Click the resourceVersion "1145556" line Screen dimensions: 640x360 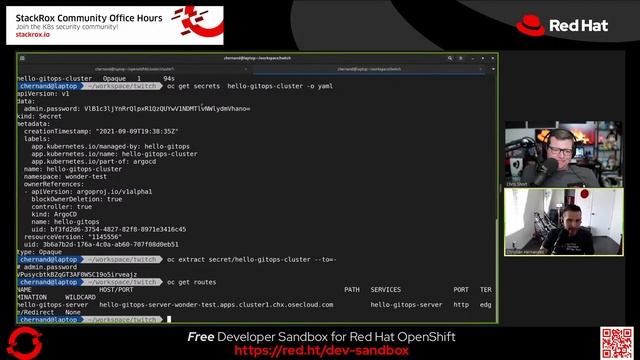pos(73,237)
